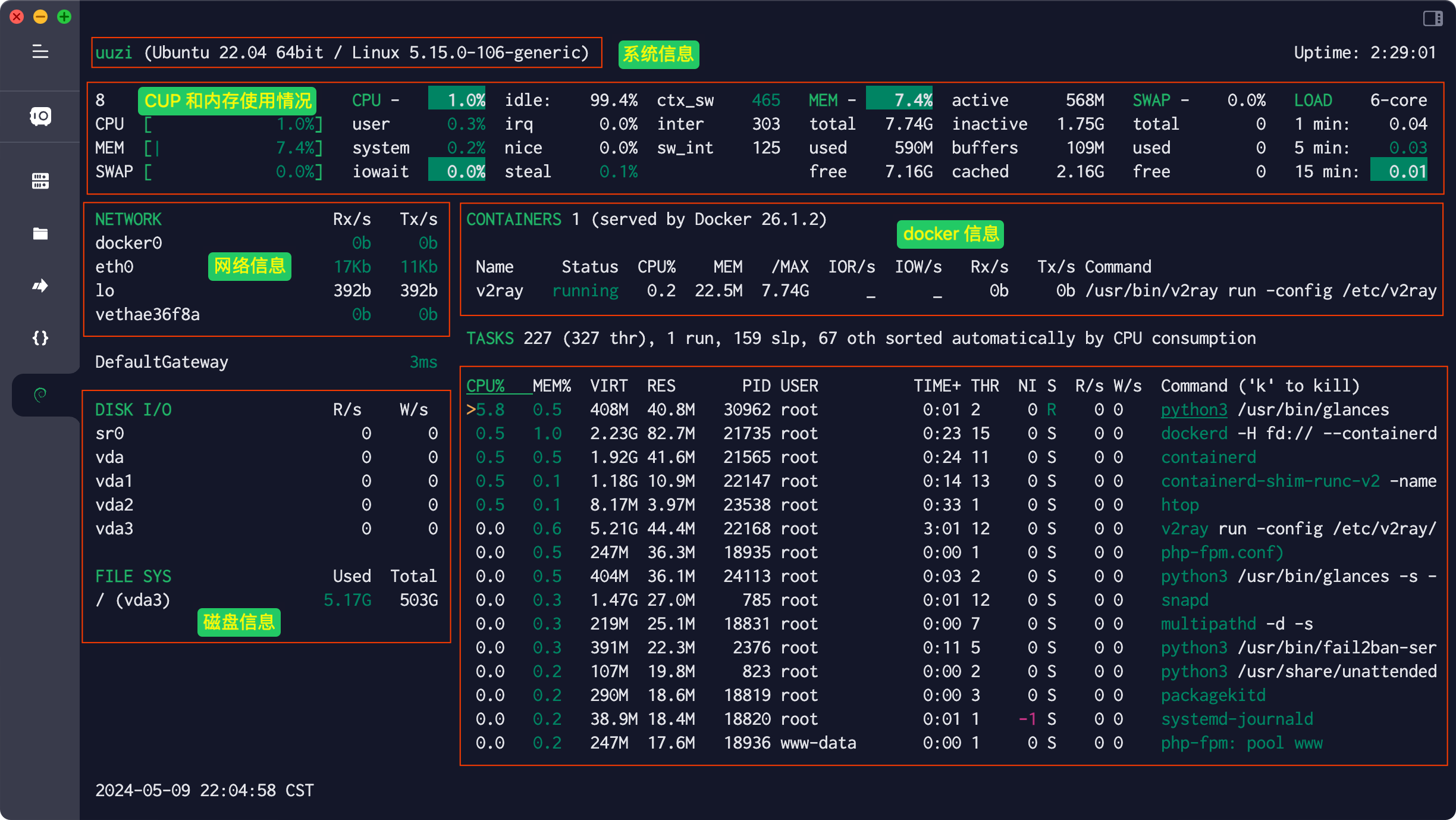Switch to the active terminal tab swirl icon
The height and width of the screenshot is (820, 1456).
(x=40, y=395)
